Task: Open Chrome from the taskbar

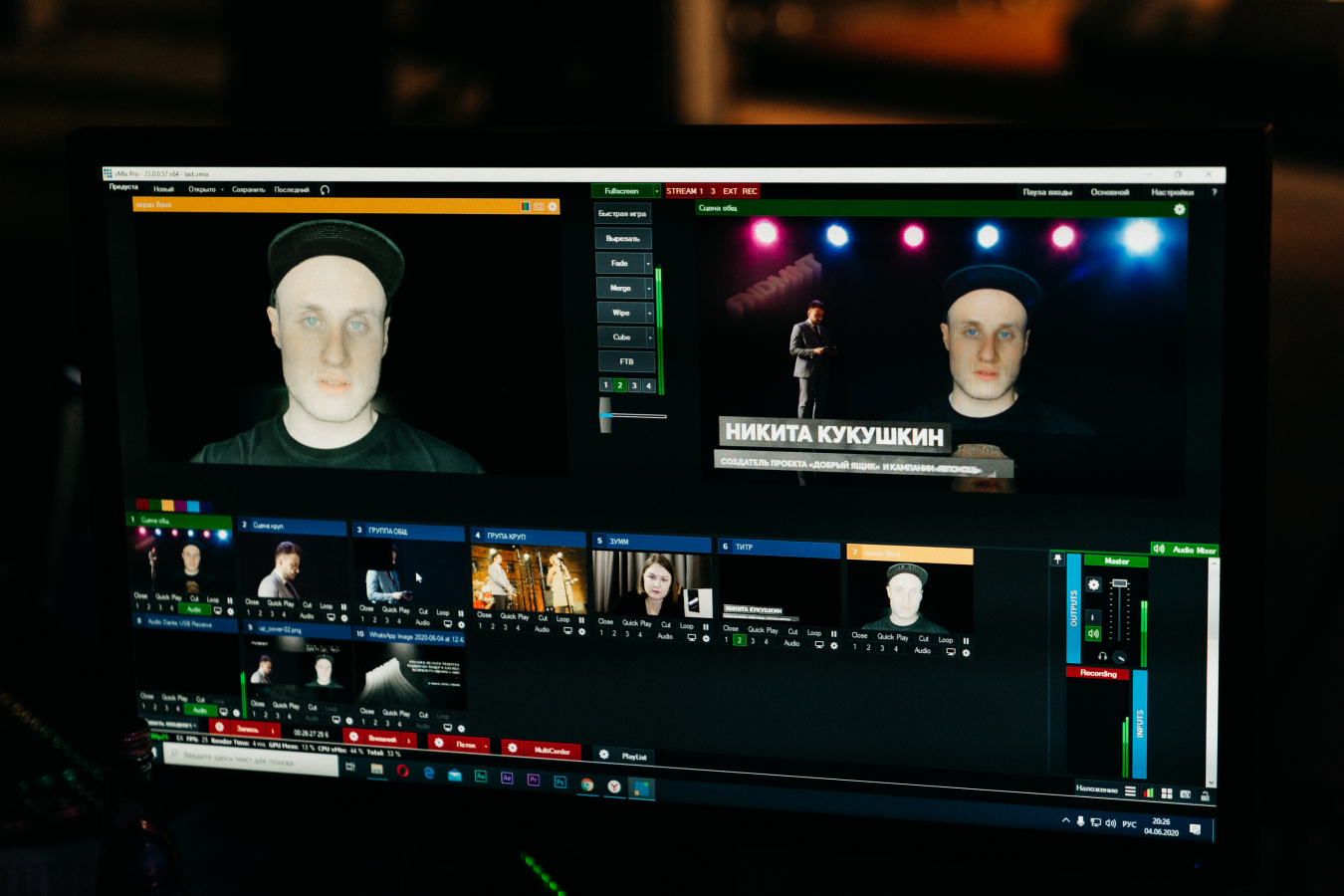Action: pyautogui.click(x=587, y=784)
